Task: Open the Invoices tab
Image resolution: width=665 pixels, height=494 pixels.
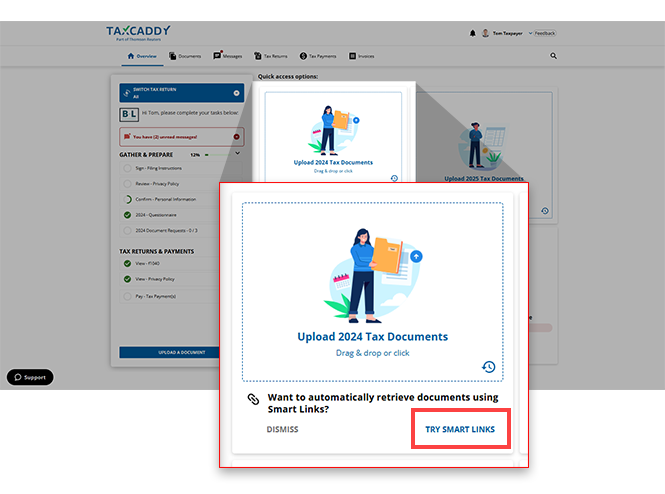Action: pyautogui.click(x=362, y=56)
